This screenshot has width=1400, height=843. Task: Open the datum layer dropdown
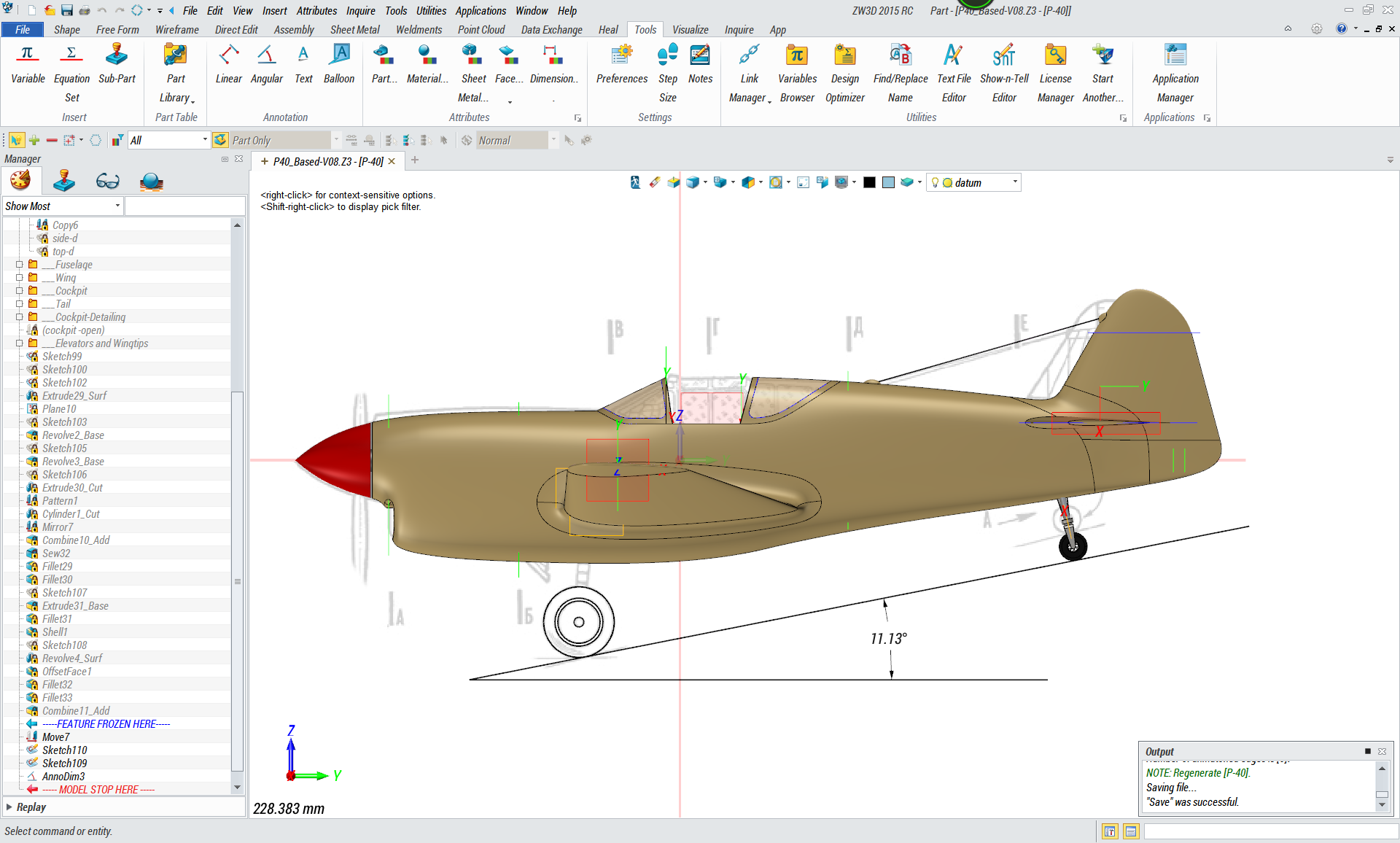[1014, 182]
